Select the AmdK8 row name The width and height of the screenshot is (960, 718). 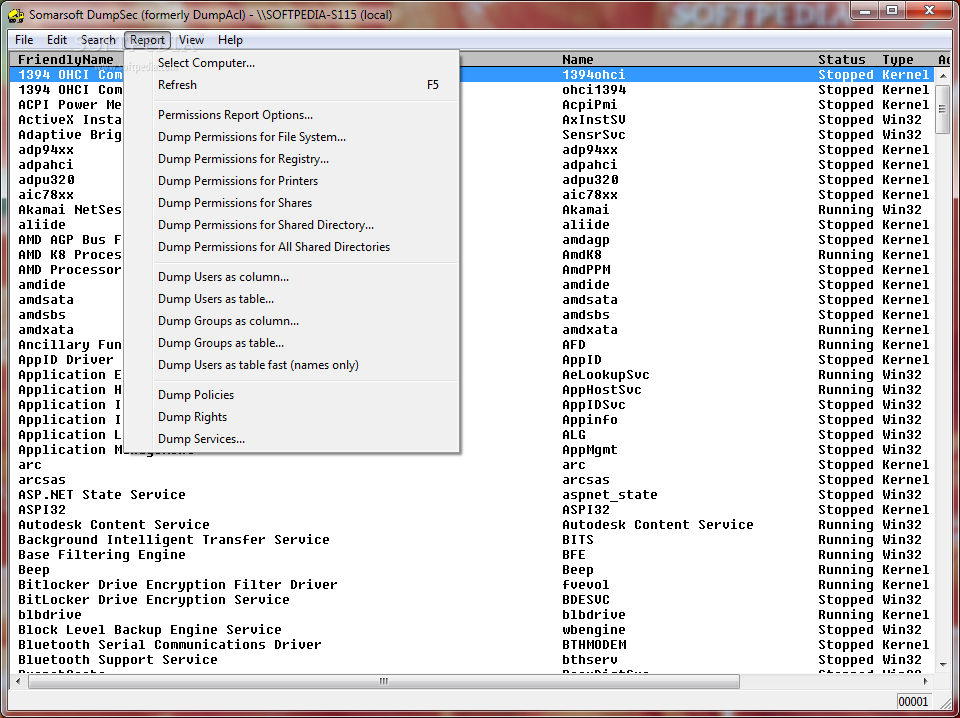[582, 255]
